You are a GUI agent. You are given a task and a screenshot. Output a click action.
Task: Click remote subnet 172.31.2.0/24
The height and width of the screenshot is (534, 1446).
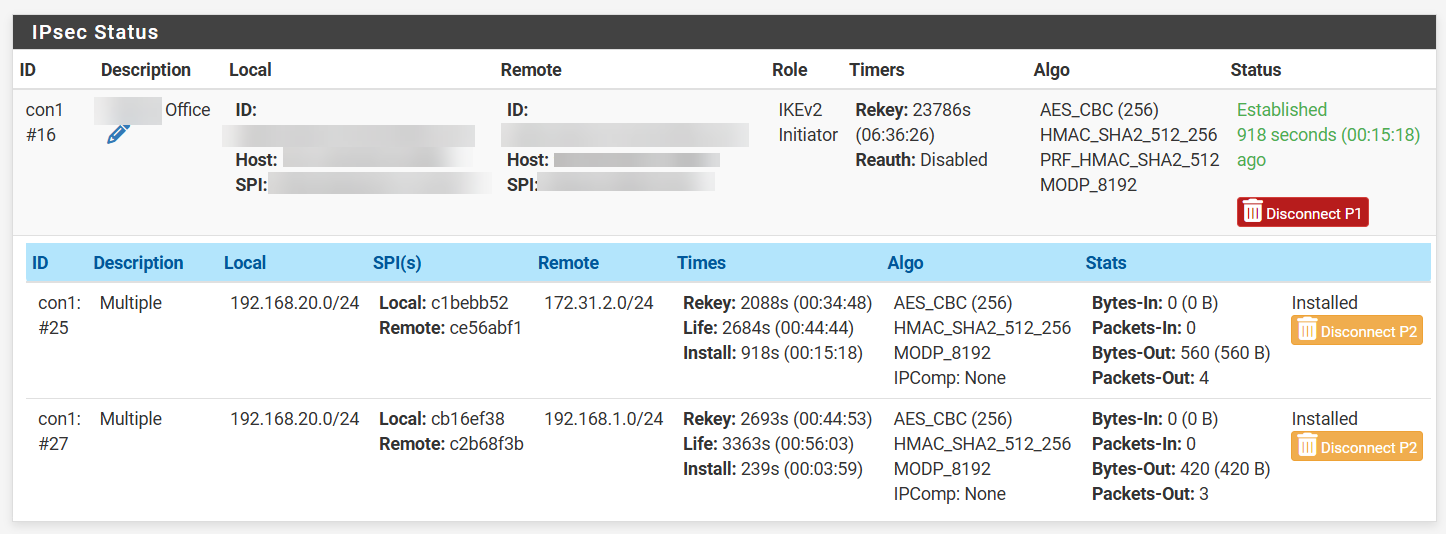coord(598,303)
